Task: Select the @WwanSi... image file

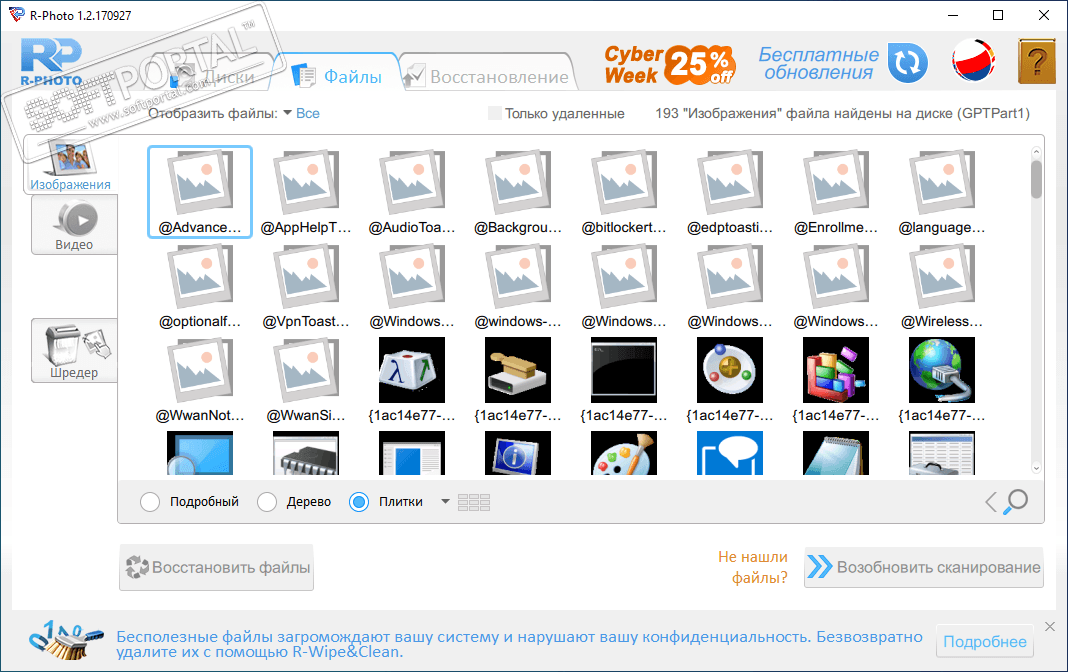Action: (306, 380)
